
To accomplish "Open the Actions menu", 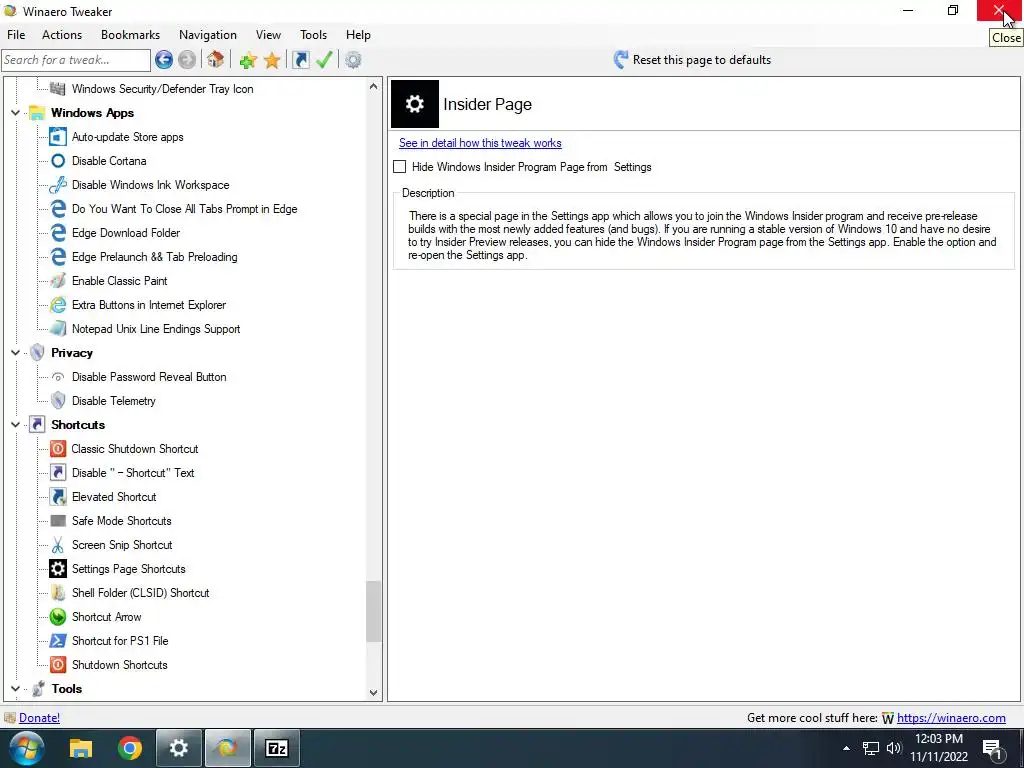I will point(62,35).
